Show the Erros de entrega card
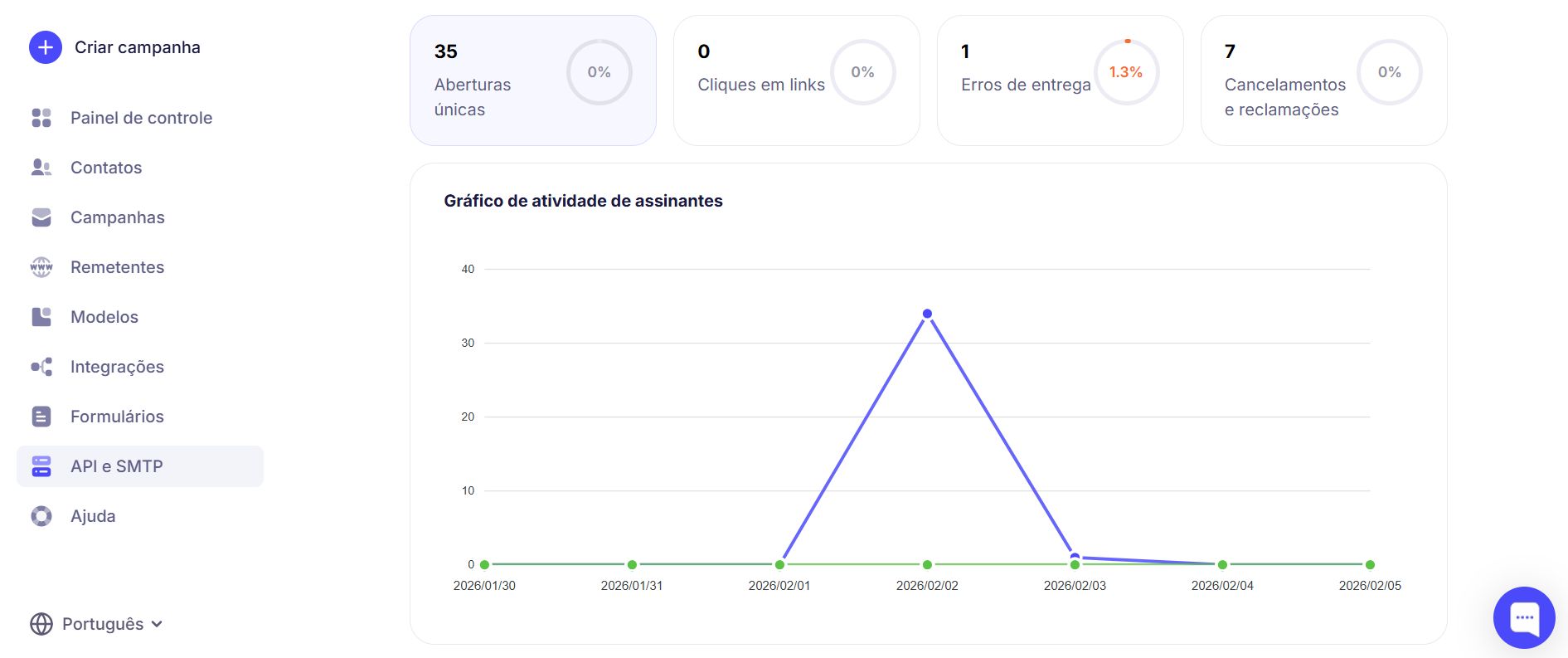Viewport: 1568px width, 658px height. [1060, 80]
